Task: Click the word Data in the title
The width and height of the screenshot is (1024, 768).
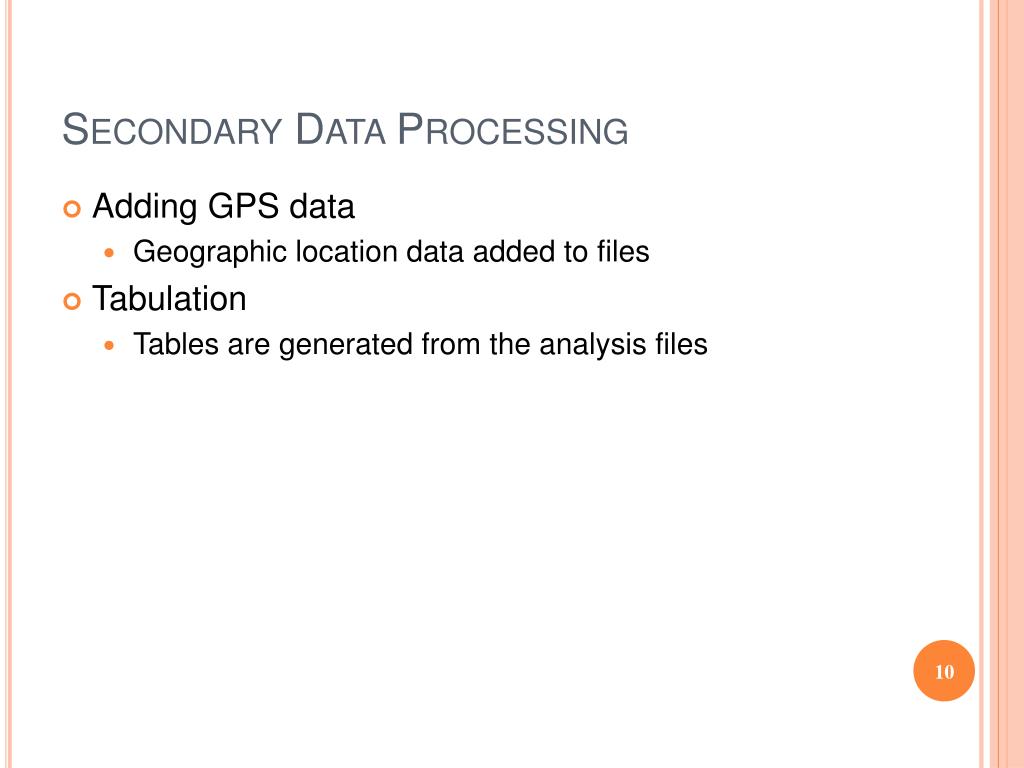Action: 340,129
